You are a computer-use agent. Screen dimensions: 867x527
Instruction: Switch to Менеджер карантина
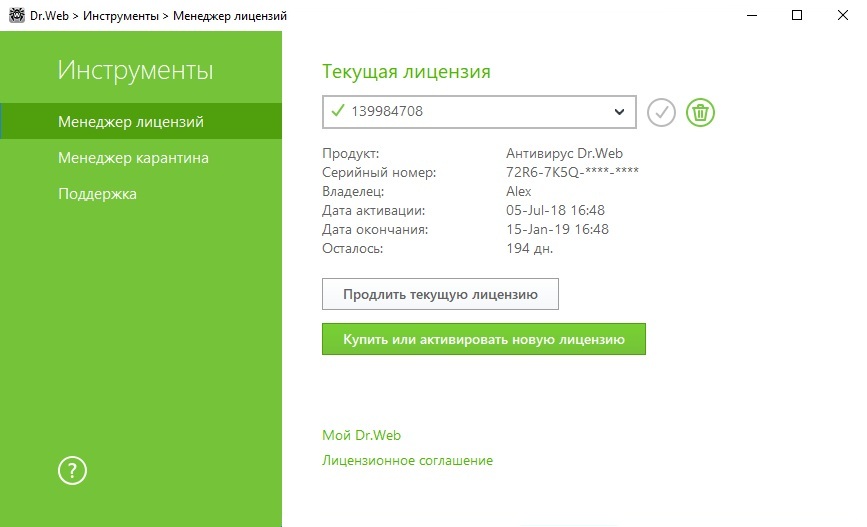[133, 158]
